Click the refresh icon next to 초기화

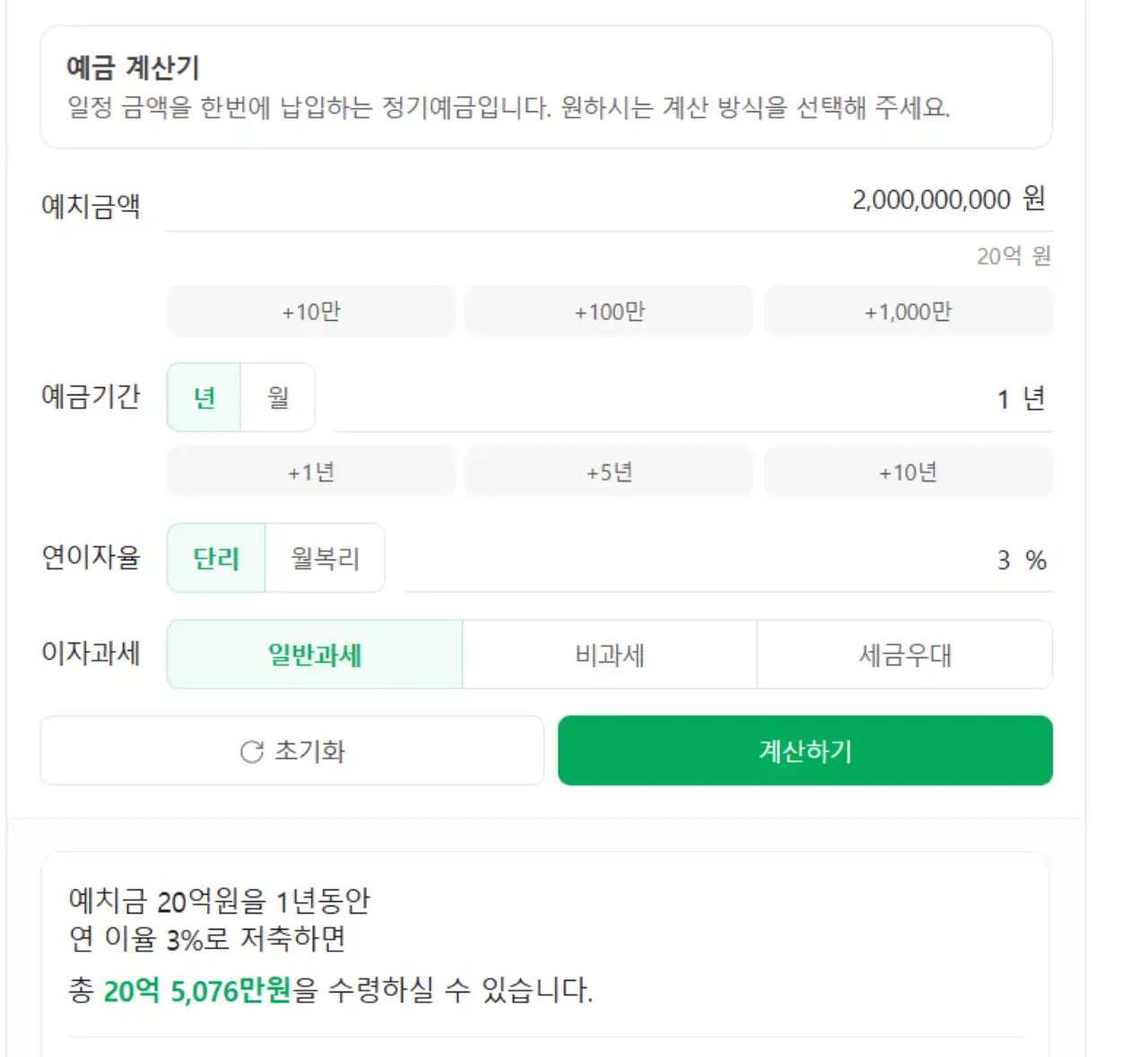click(x=251, y=751)
